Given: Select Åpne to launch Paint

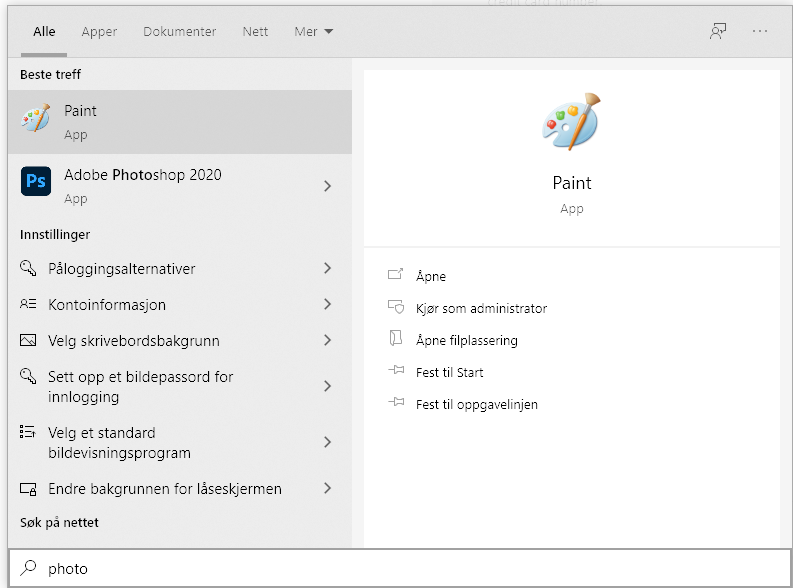Looking at the screenshot, I should tap(431, 276).
